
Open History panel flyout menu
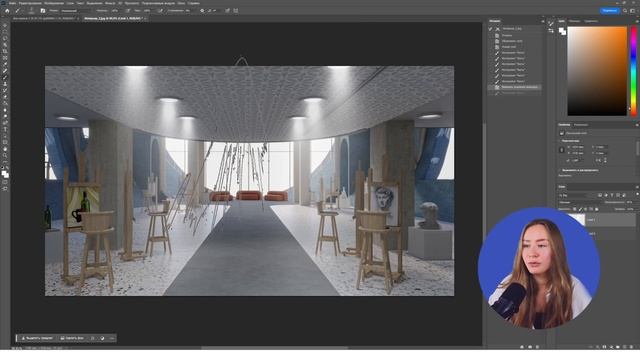pos(542,21)
